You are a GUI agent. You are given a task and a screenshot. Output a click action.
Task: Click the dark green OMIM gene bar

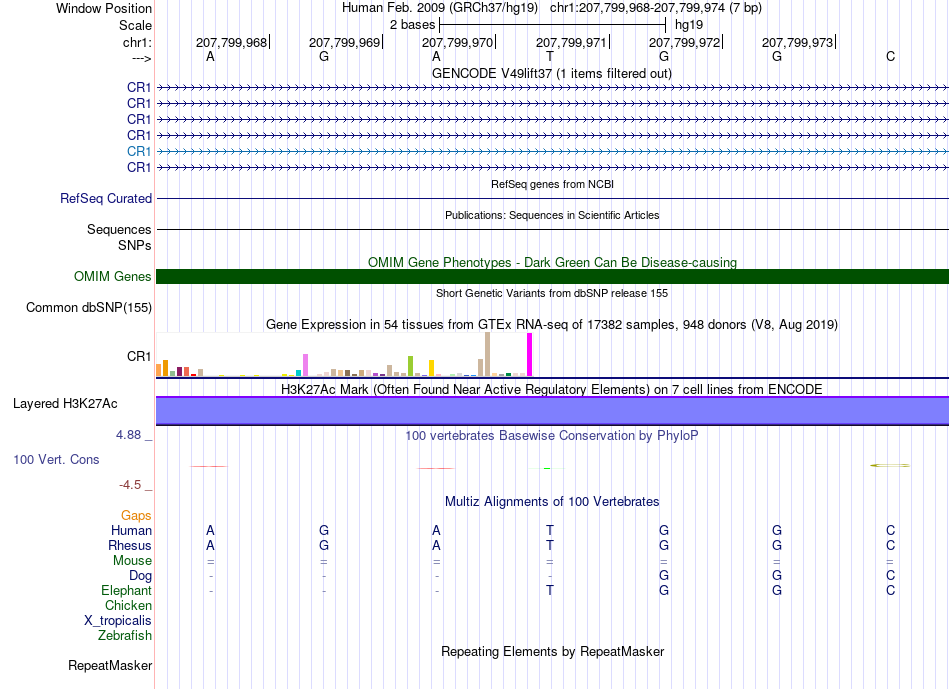[552, 276]
